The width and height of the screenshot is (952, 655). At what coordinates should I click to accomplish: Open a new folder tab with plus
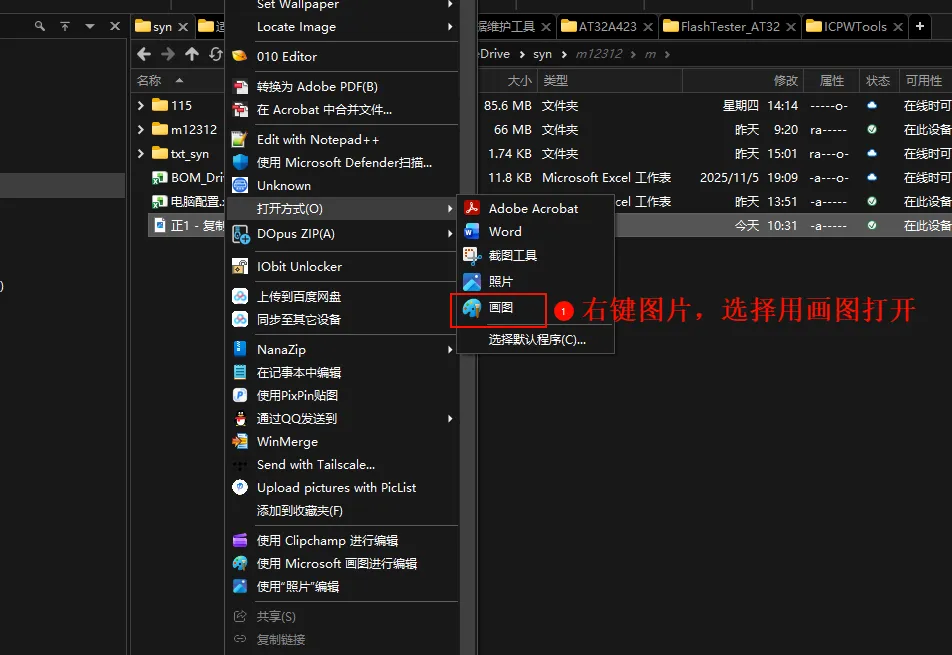tap(920, 26)
